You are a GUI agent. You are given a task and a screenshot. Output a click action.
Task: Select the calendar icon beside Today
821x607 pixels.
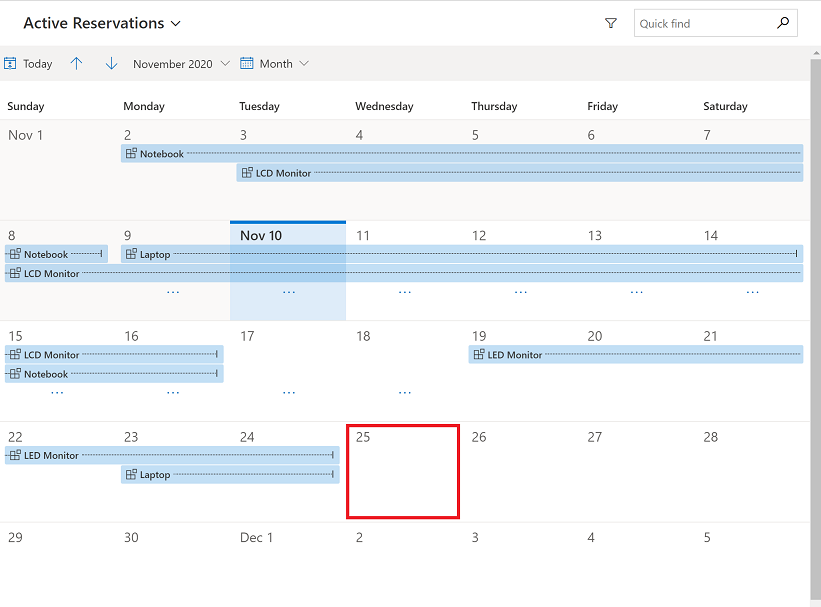click(11, 63)
